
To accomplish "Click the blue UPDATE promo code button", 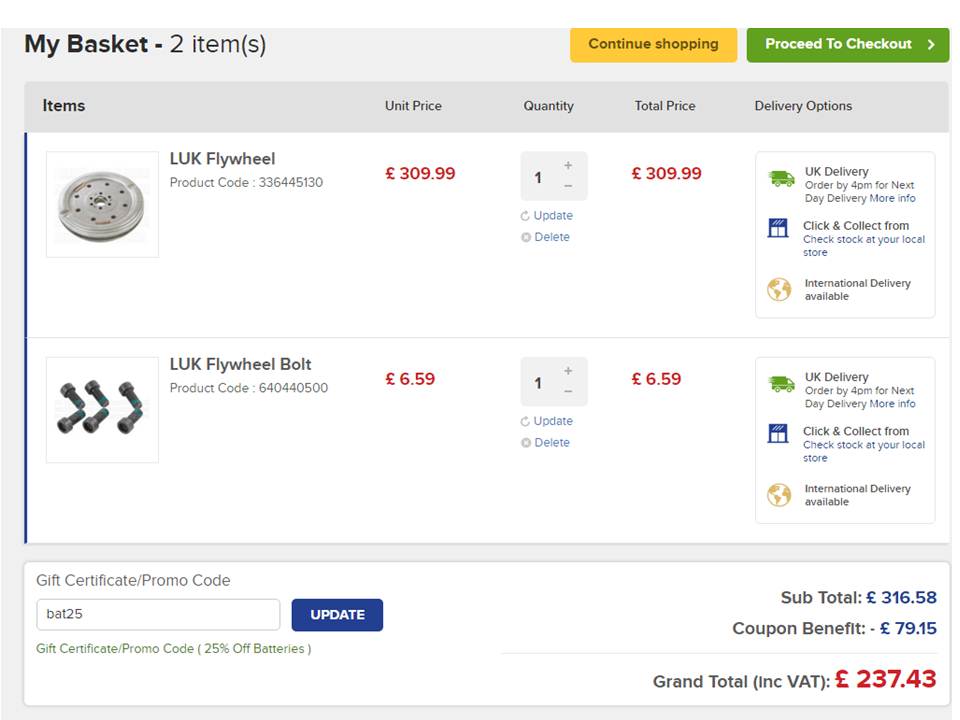I will point(337,615).
